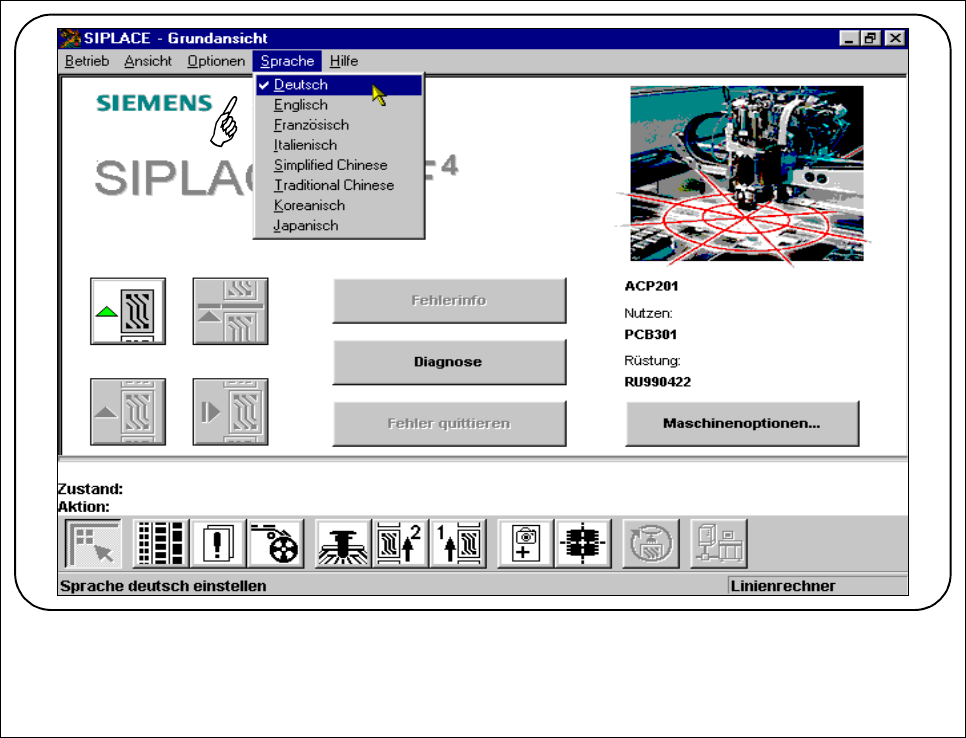Image resolution: width=966 pixels, height=738 pixels.
Task: Select the checked Deutsch language entry
Action: click(x=339, y=85)
